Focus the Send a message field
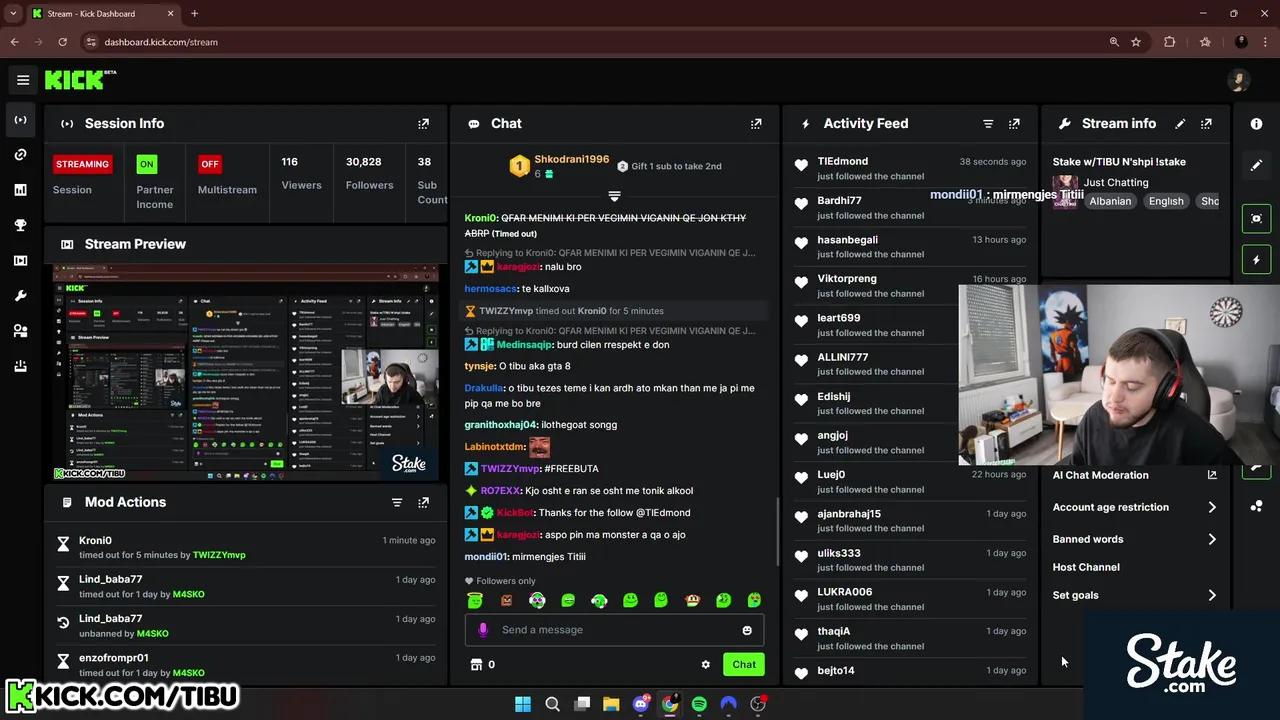The width and height of the screenshot is (1280, 720). (614, 630)
